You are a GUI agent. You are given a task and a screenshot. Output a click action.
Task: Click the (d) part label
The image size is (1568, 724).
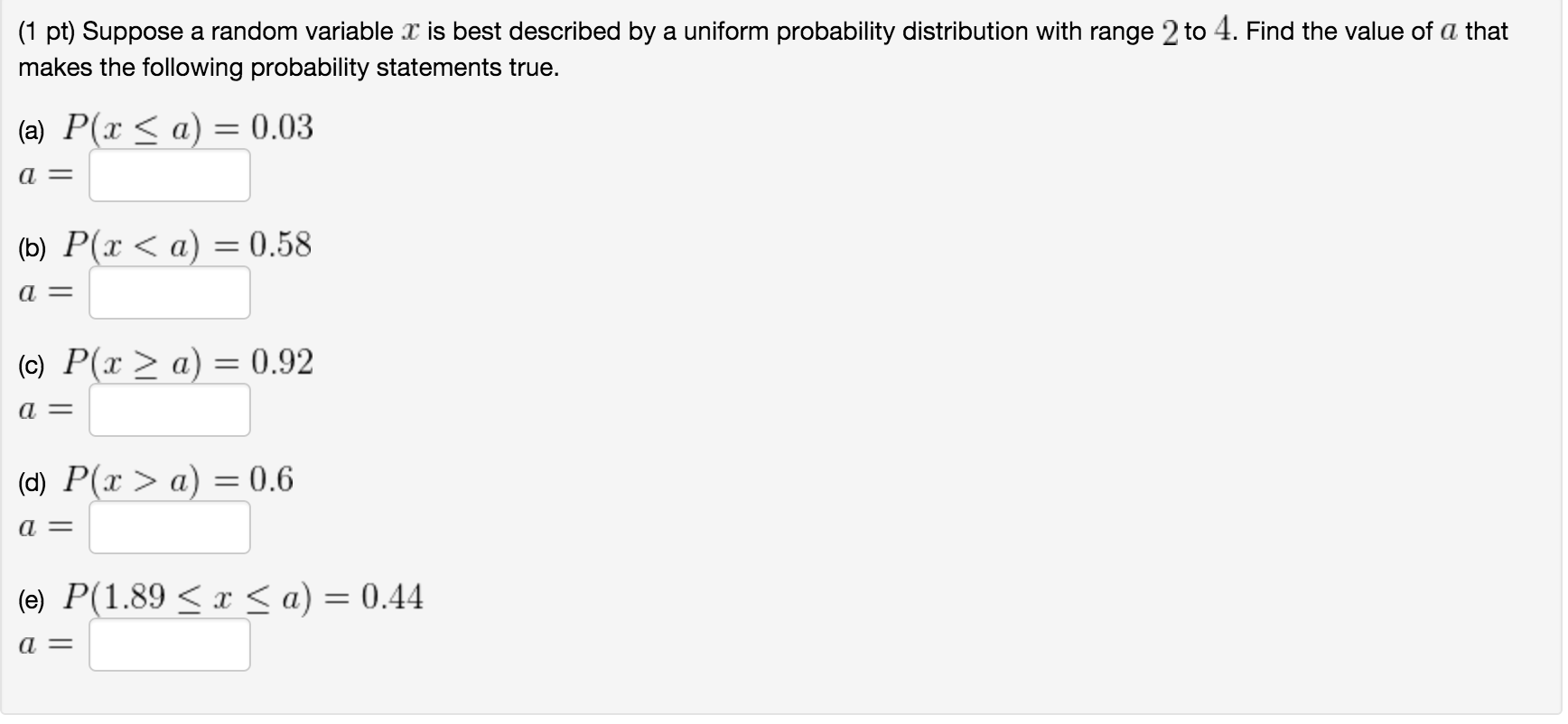[x=32, y=484]
